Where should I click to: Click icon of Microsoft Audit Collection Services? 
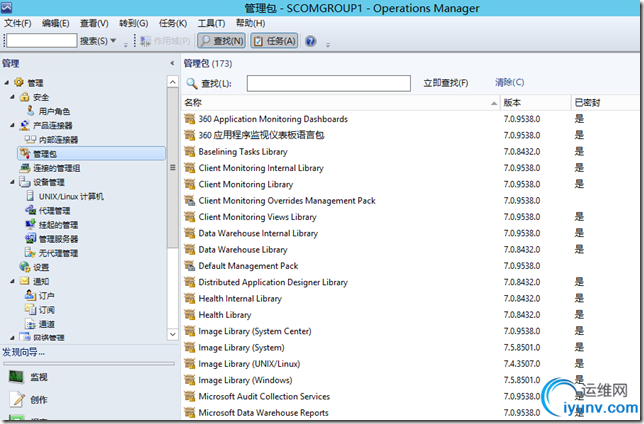[189, 396]
